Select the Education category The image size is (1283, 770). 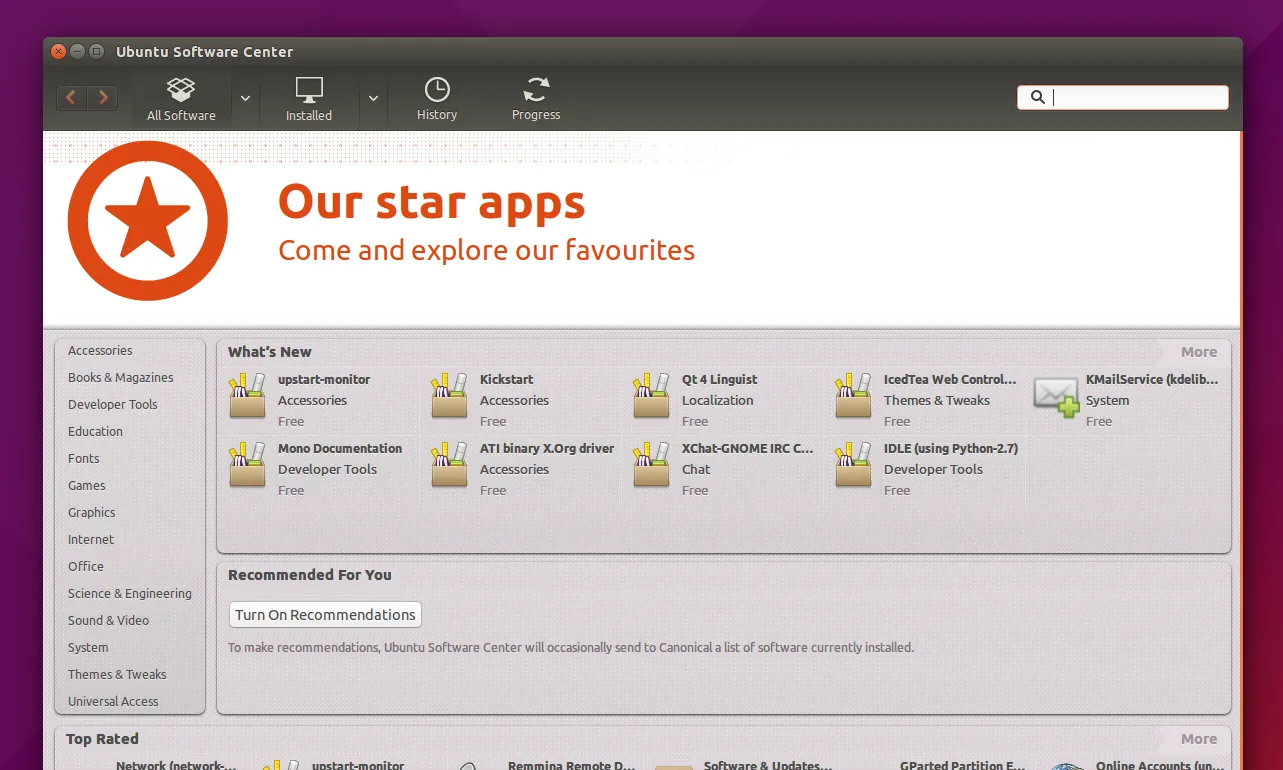(96, 432)
